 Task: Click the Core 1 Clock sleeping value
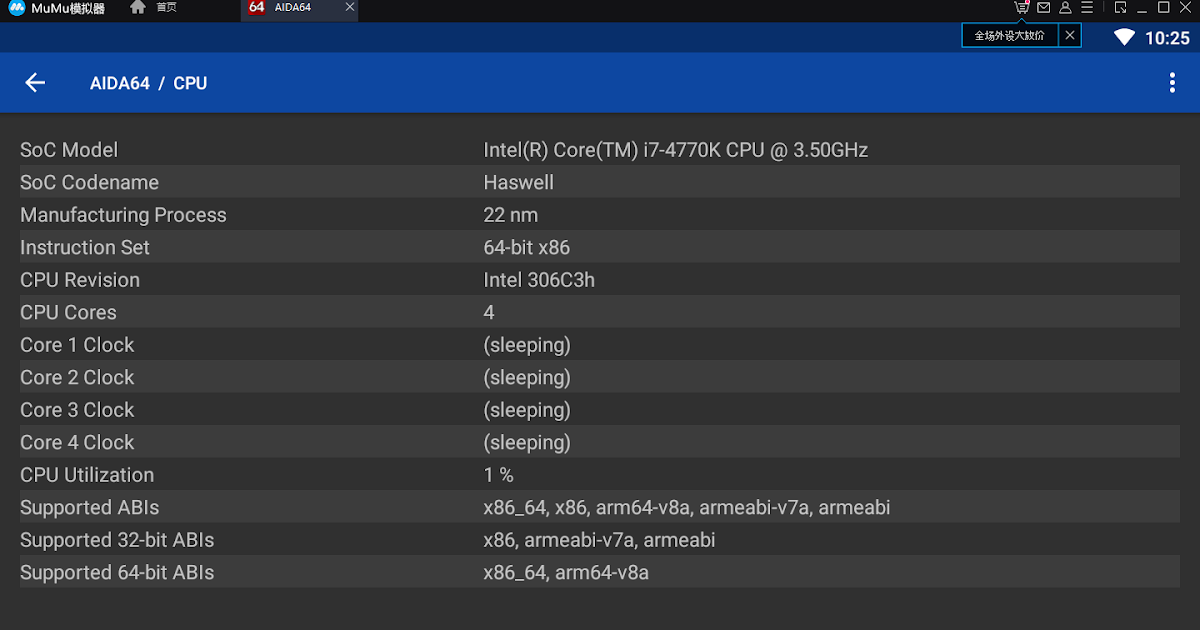pos(527,345)
